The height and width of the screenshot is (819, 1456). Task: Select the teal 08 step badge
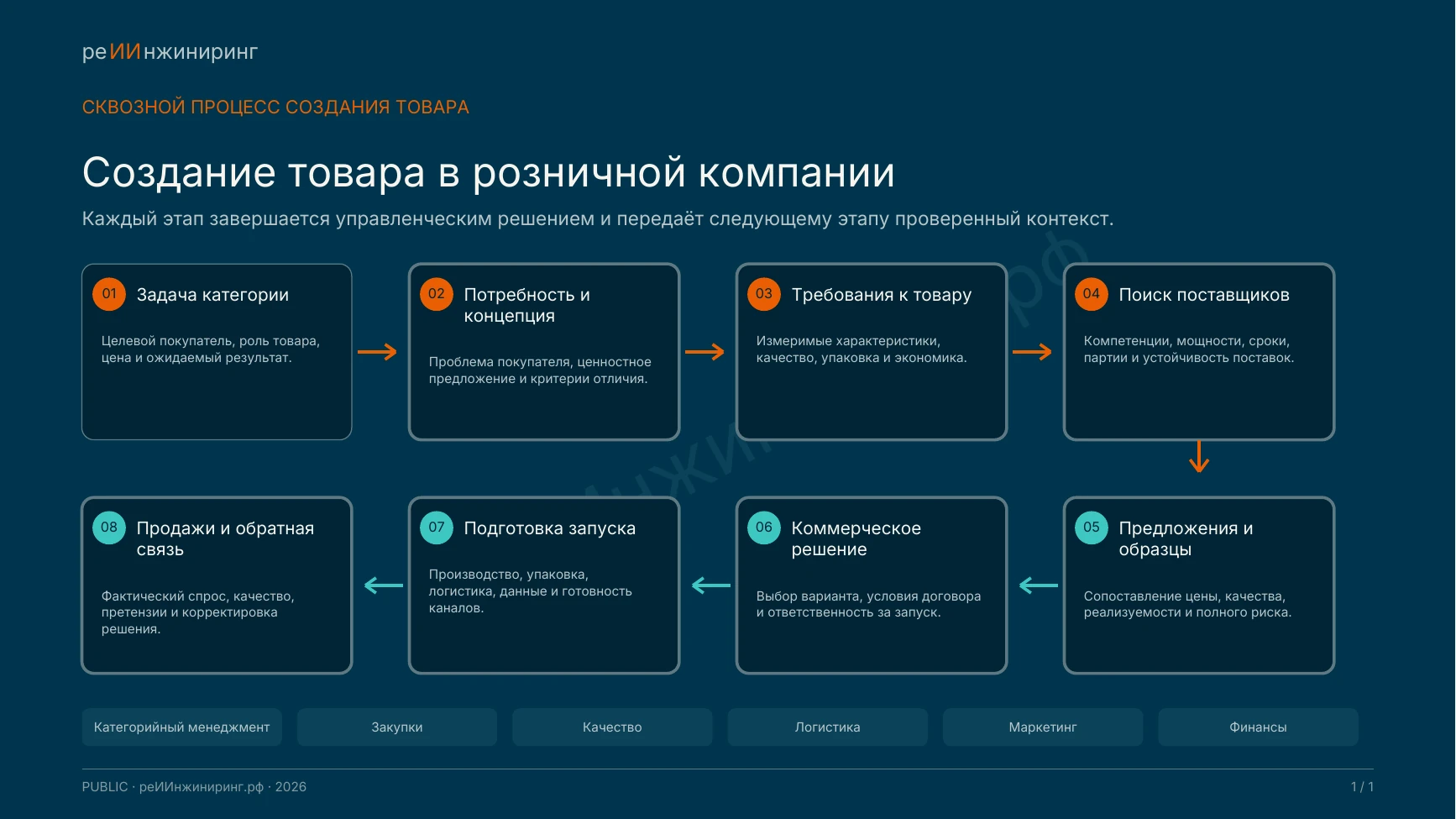coord(109,528)
